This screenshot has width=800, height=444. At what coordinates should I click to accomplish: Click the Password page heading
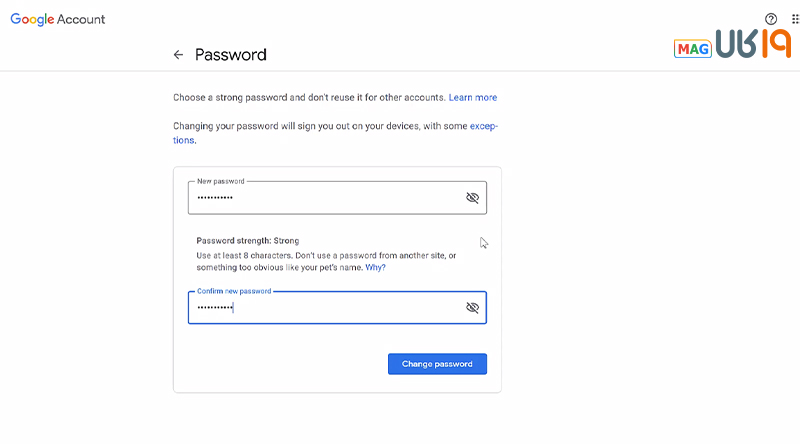(231, 55)
